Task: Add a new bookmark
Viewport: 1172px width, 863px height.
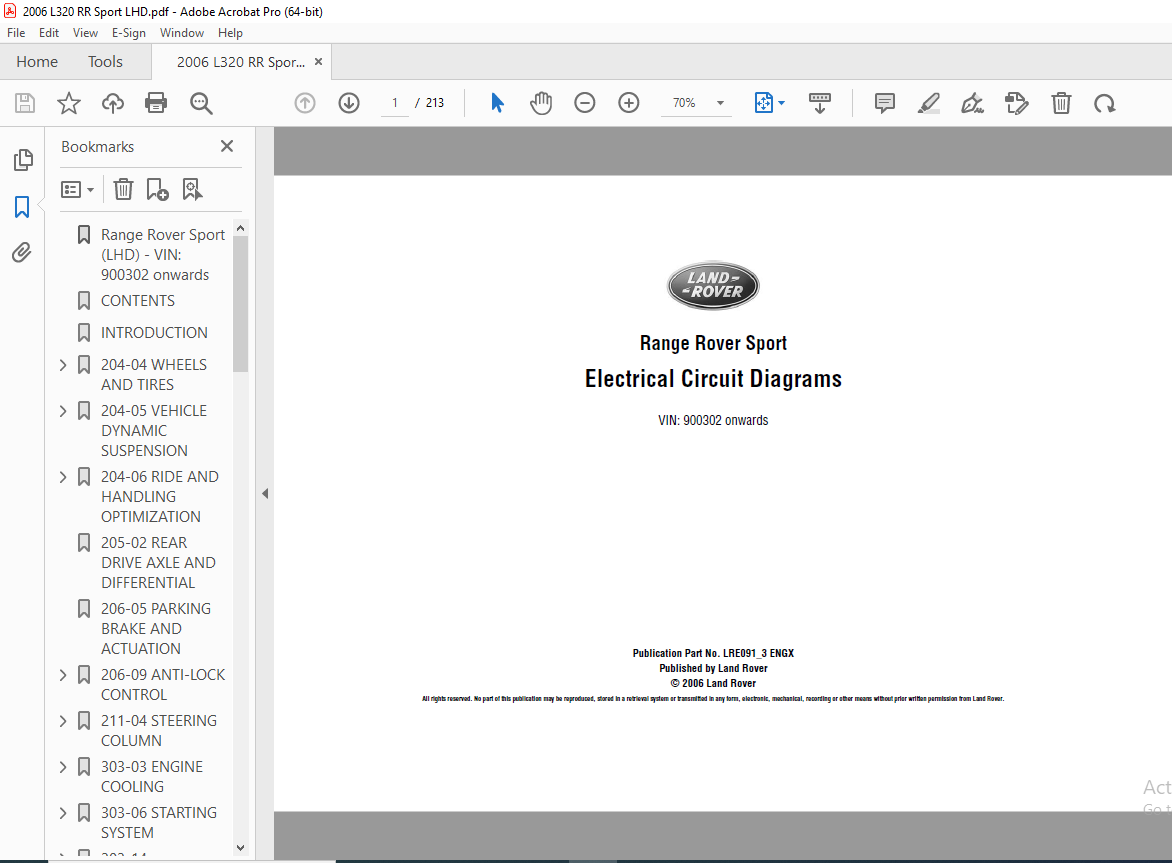Action: pyautogui.click(x=157, y=190)
